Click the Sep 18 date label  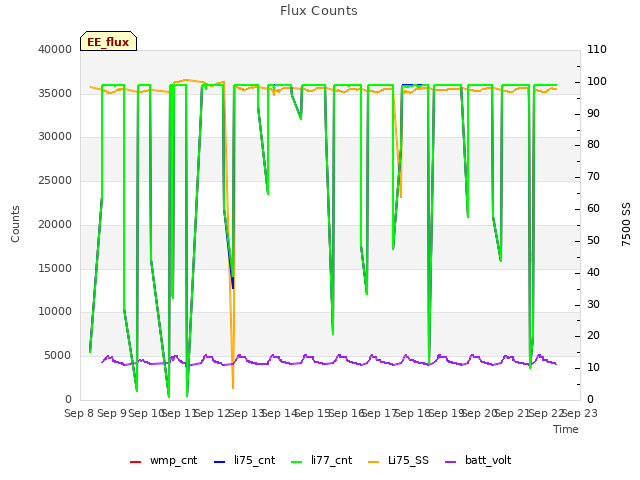tap(413, 413)
